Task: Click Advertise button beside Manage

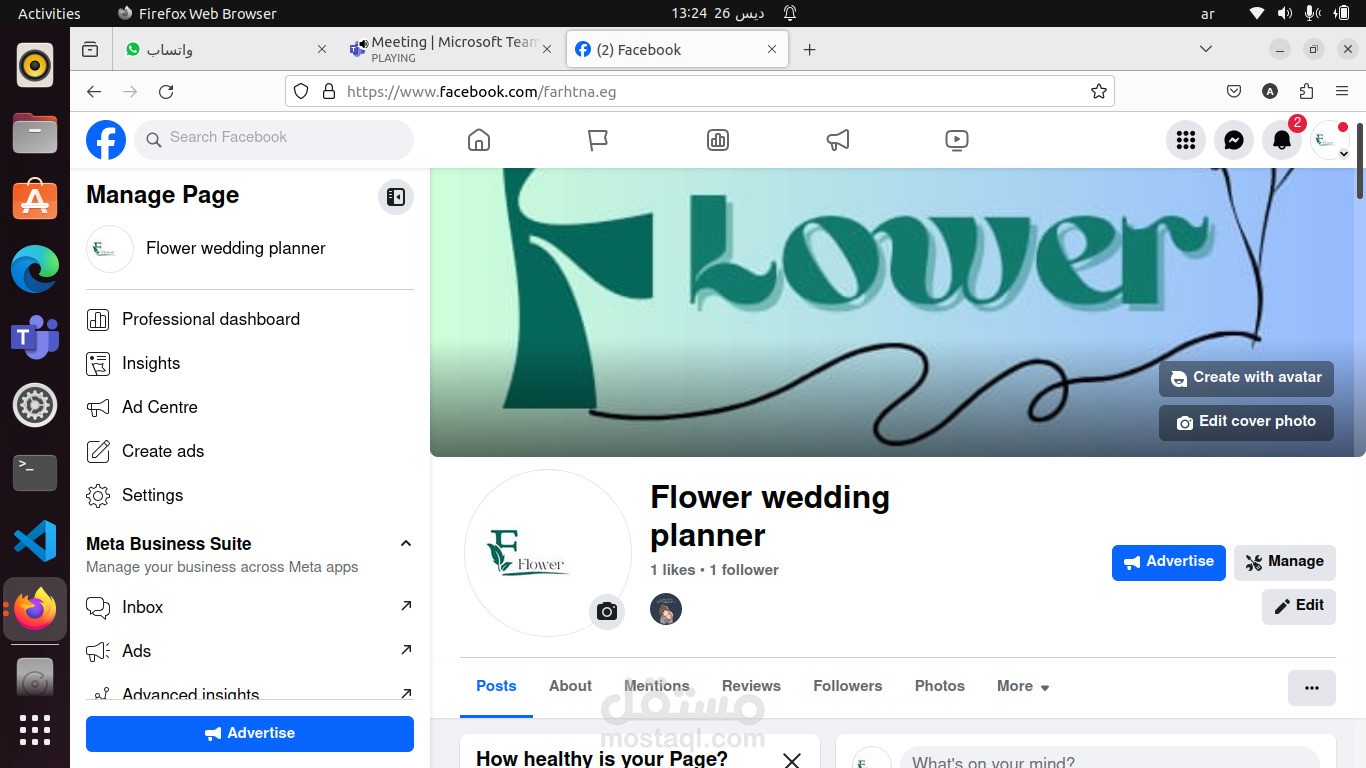Action: point(1169,562)
